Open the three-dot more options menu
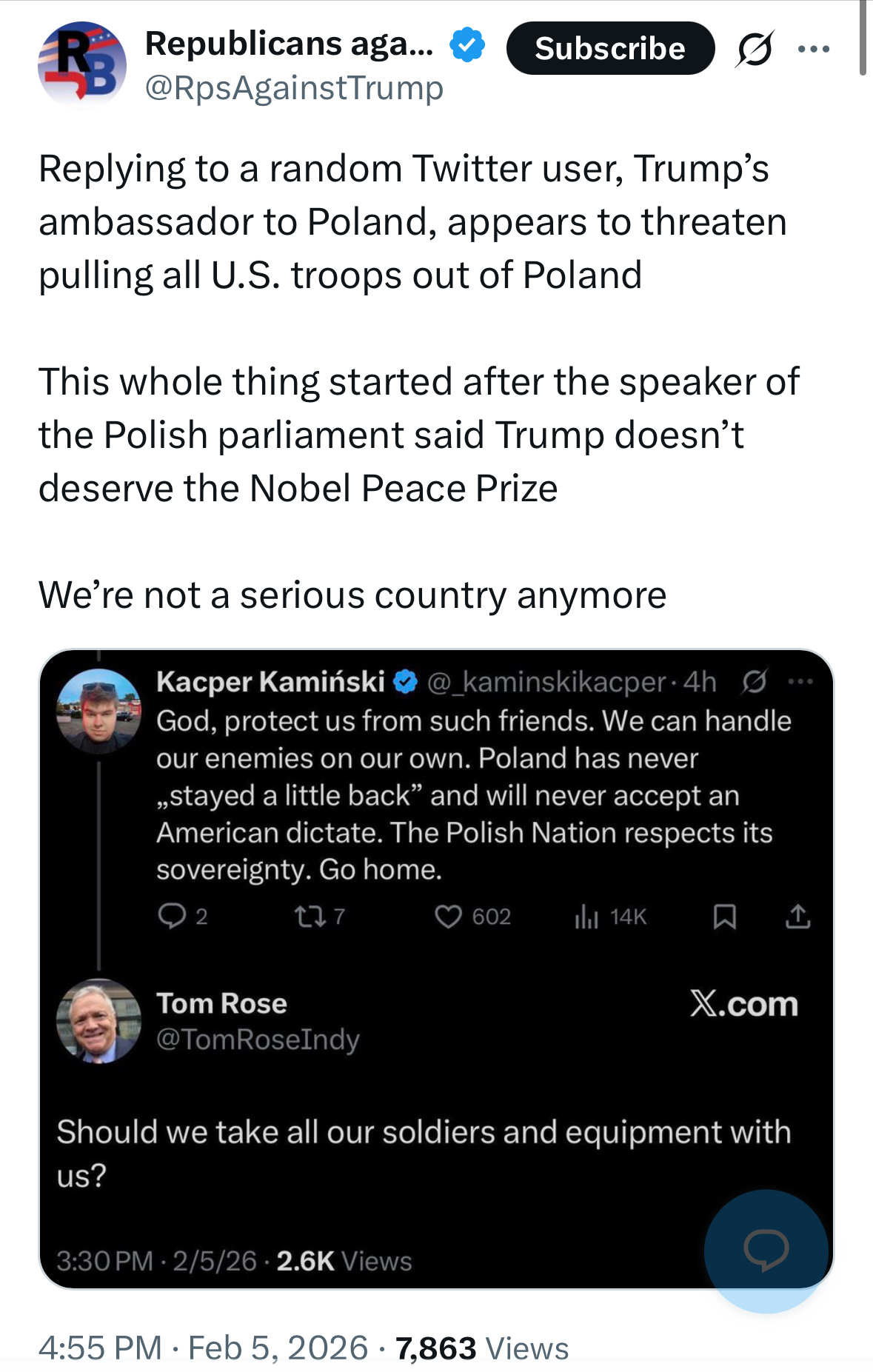This screenshot has height=1372, width=873. (814, 49)
